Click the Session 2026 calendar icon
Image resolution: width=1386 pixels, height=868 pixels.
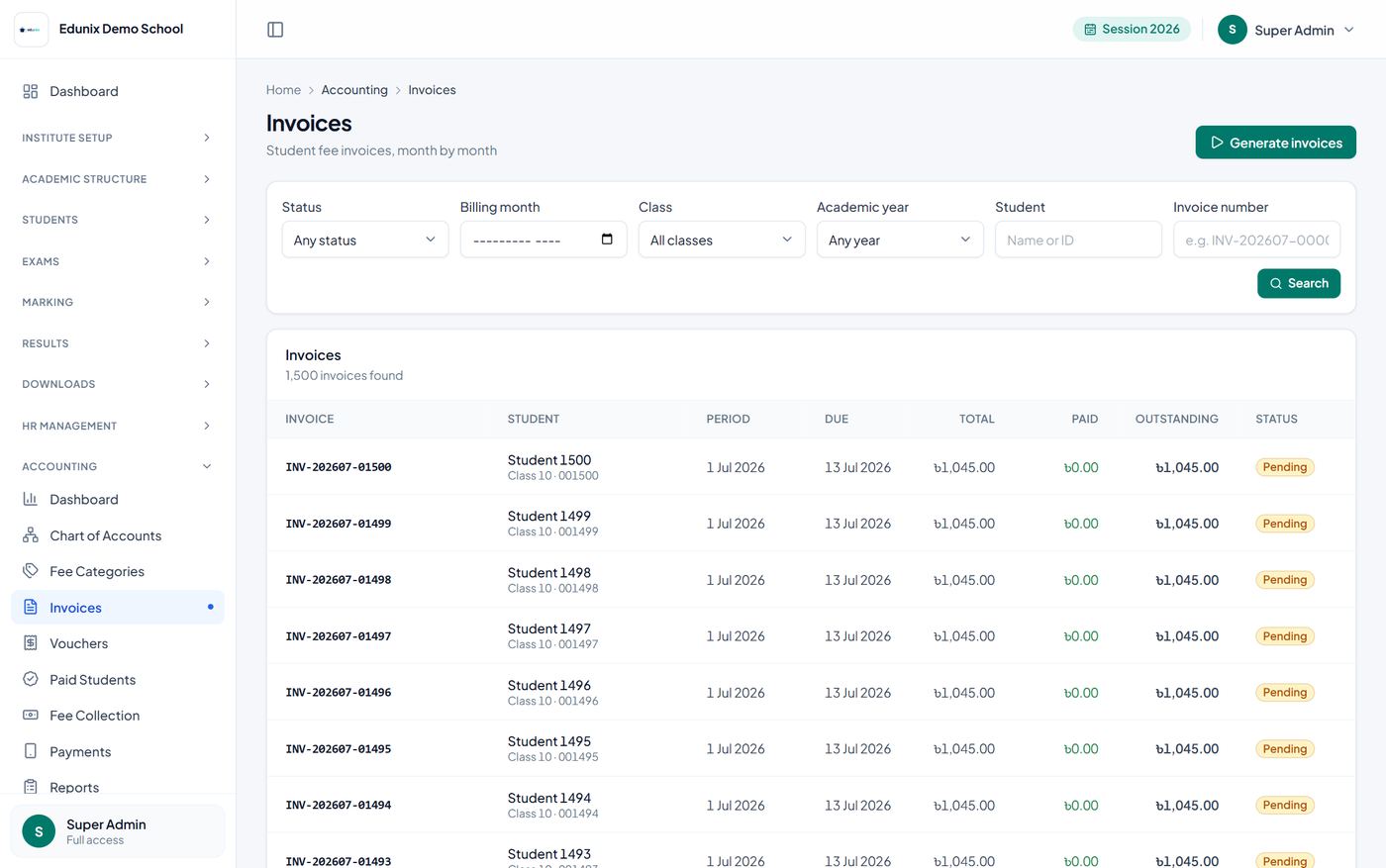tap(1090, 30)
